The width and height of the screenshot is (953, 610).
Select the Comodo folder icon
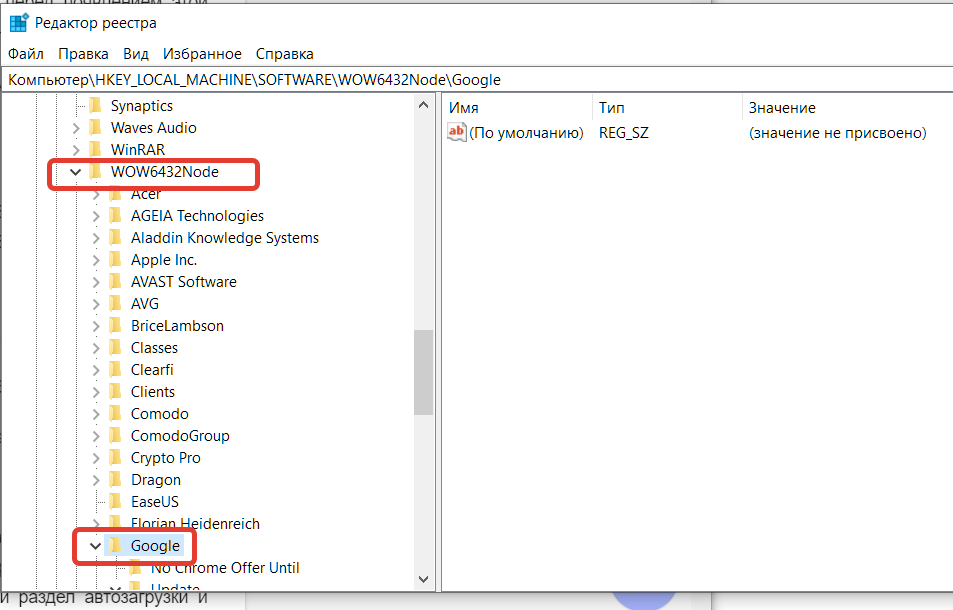(x=115, y=413)
